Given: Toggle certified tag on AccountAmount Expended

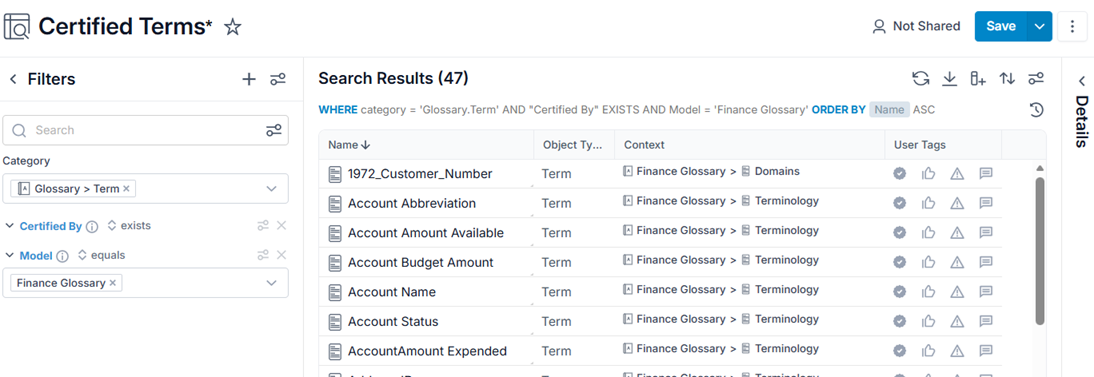Looking at the screenshot, I should tap(900, 351).
